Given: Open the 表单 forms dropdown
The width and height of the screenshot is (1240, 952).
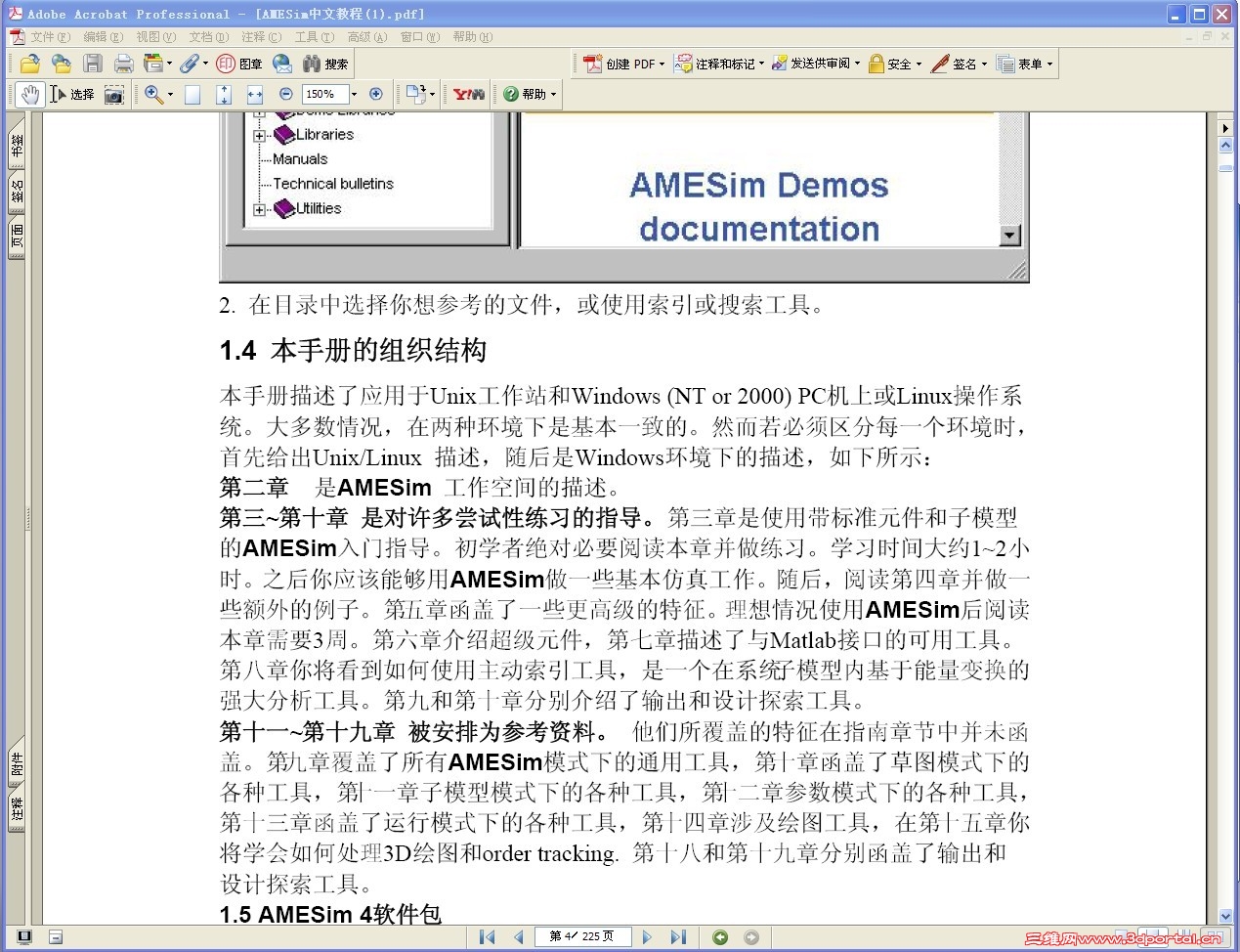Looking at the screenshot, I should click(x=1024, y=64).
